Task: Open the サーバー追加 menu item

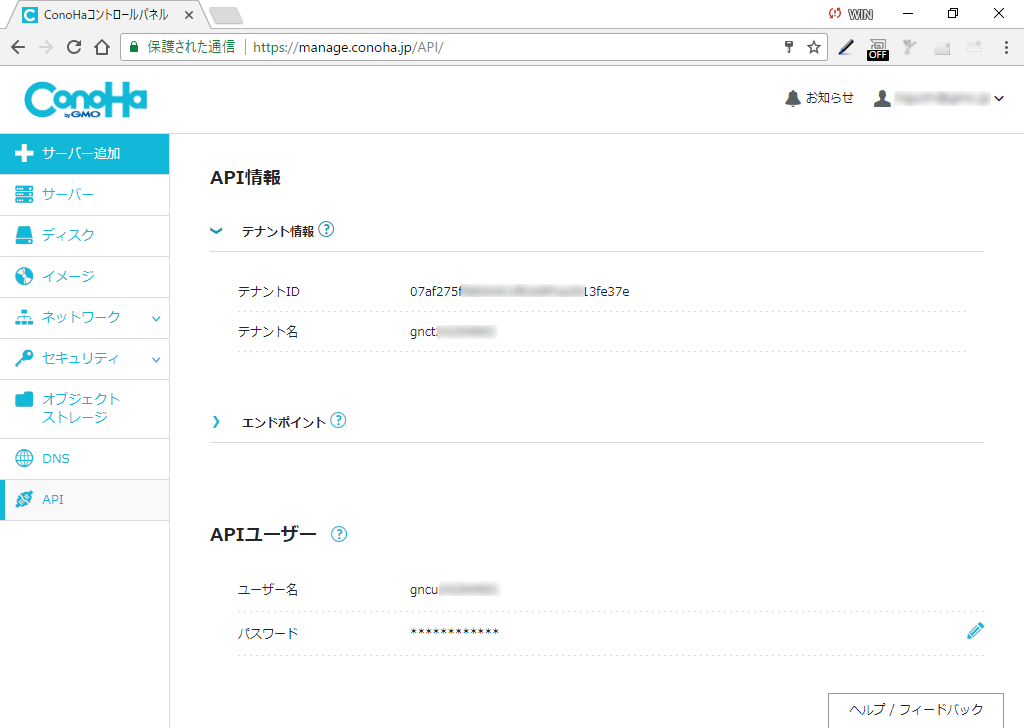Action: coord(84,153)
